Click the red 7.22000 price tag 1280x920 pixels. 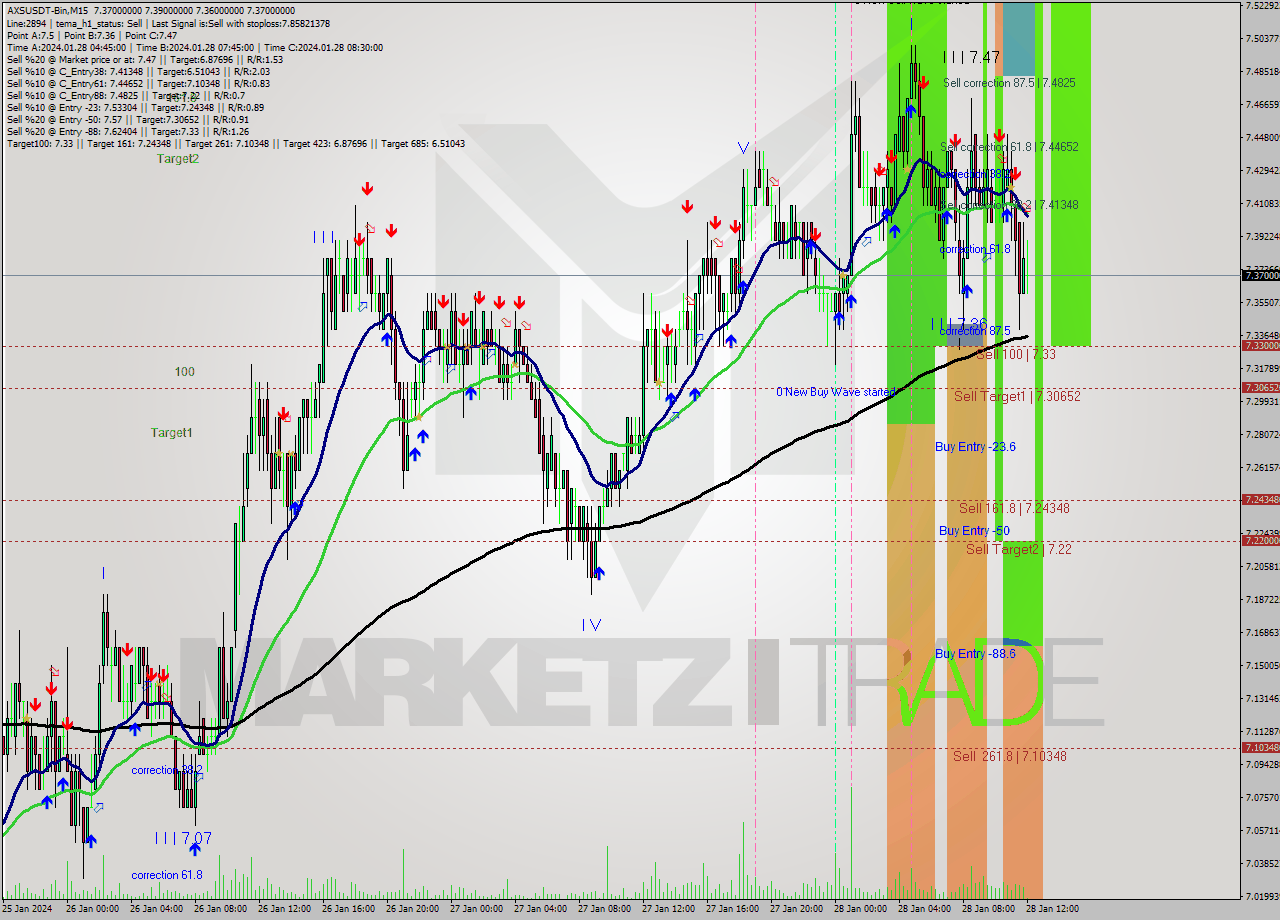[x=1260, y=540]
